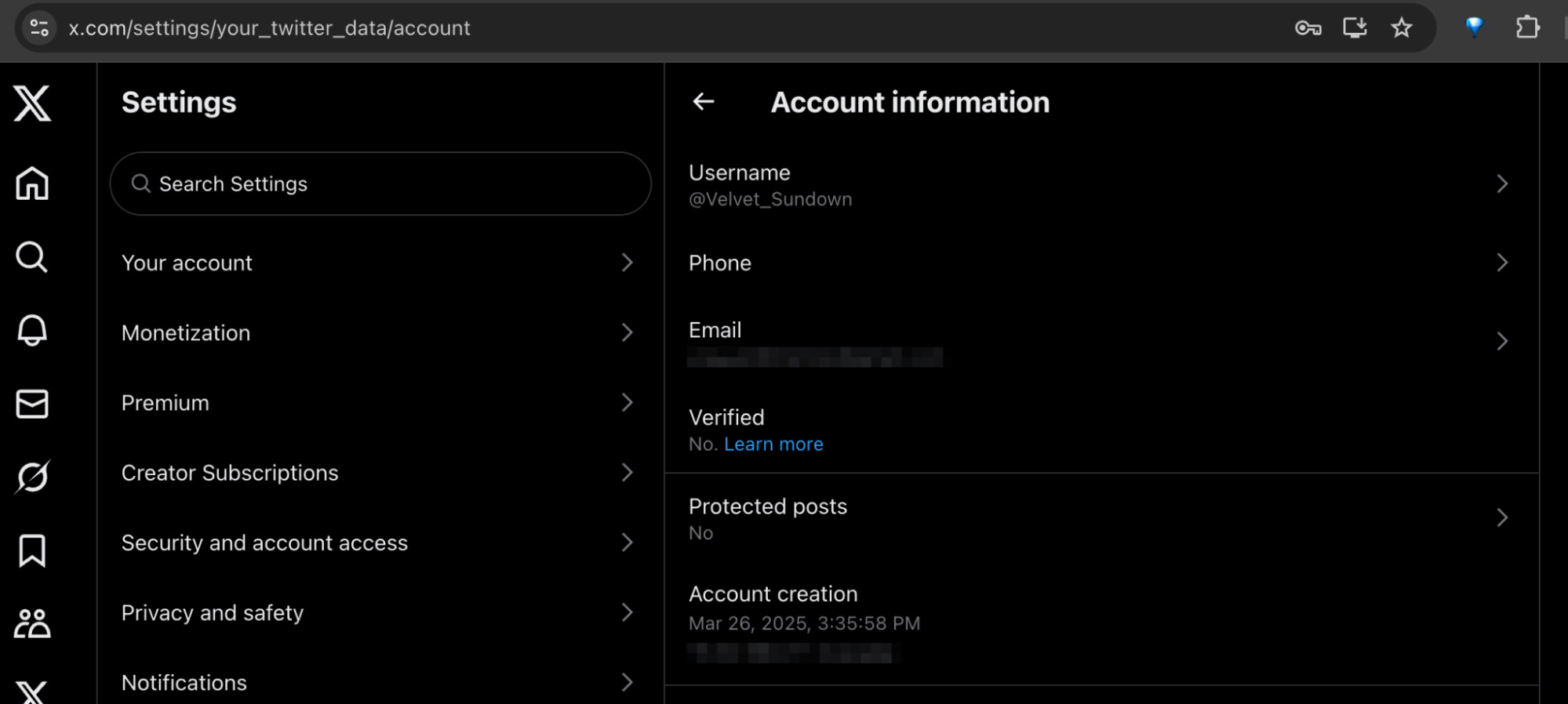This screenshot has height=704, width=1568.
Task: Open the Email row chevron
Action: [1501, 341]
